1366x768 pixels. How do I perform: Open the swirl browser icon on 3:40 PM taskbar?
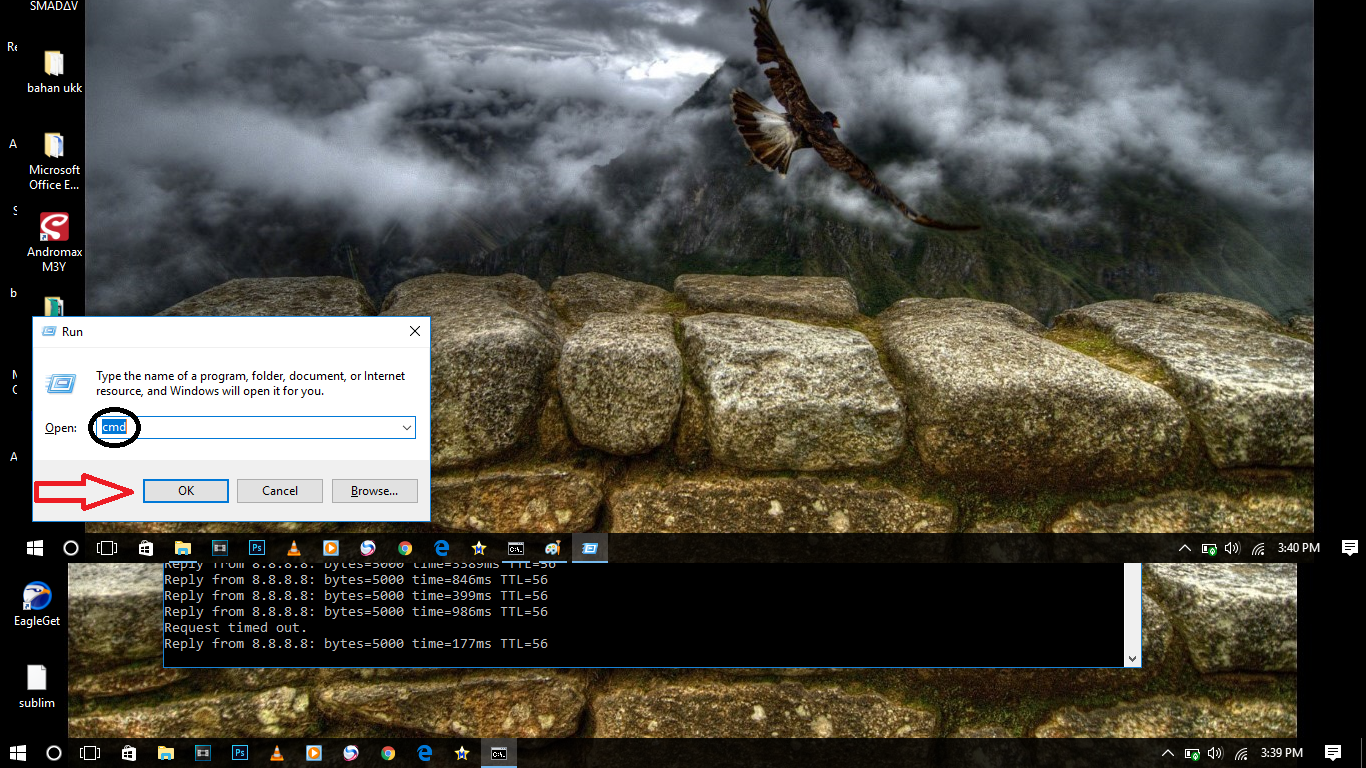(x=367, y=548)
